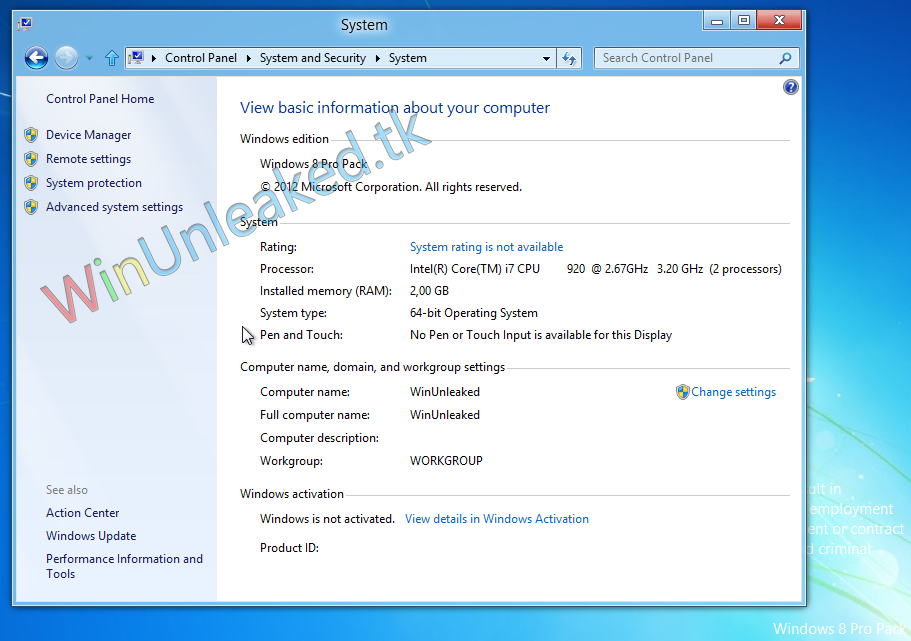Image resolution: width=911 pixels, height=641 pixels.
Task: Click the Forward navigation arrow
Action: tap(66, 58)
